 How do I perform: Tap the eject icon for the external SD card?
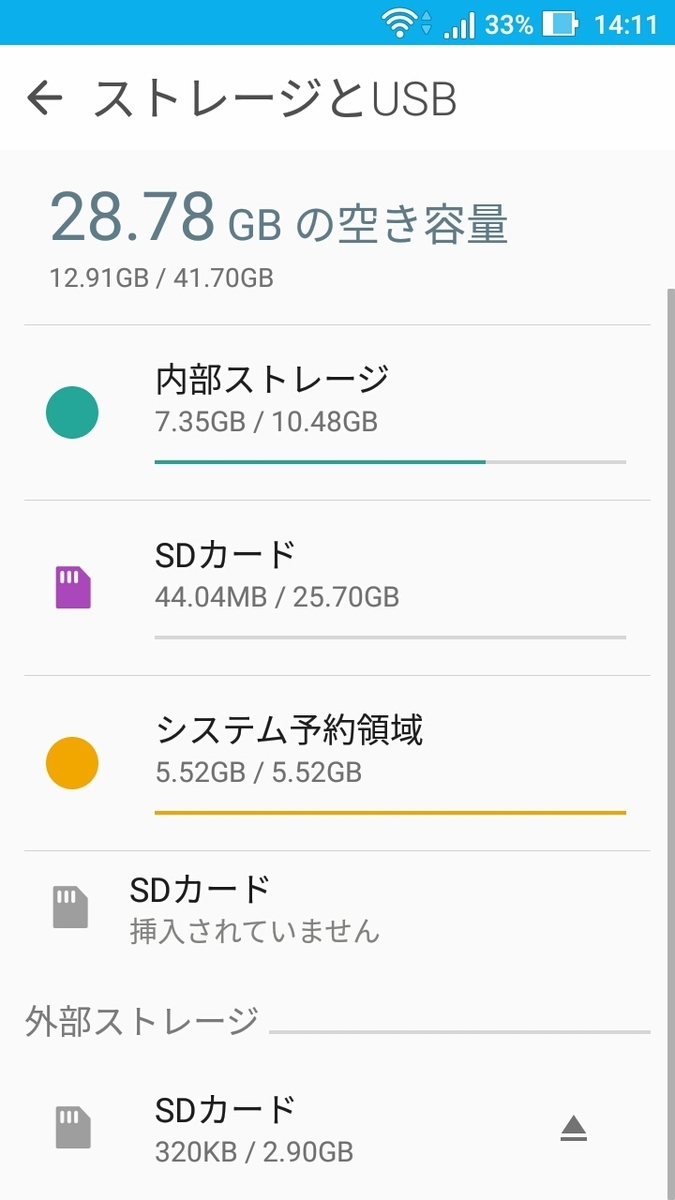point(574,1128)
